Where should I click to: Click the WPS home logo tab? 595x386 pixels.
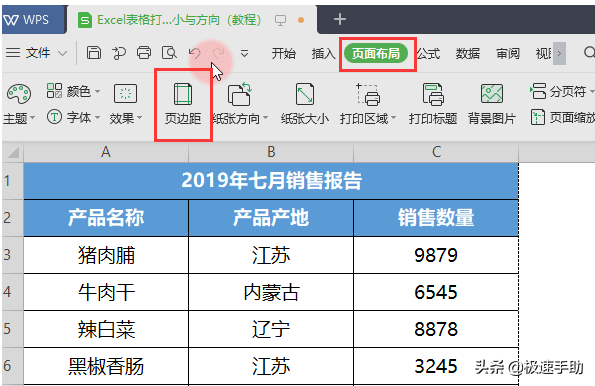pyautogui.click(x=33, y=19)
